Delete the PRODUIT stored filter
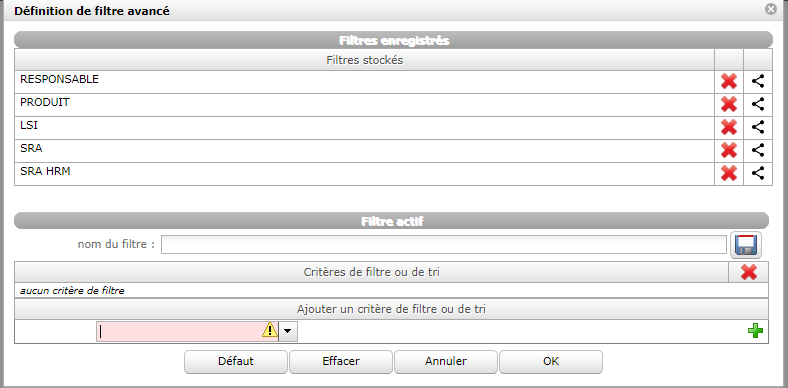The image size is (788, 388). (729, 105)
